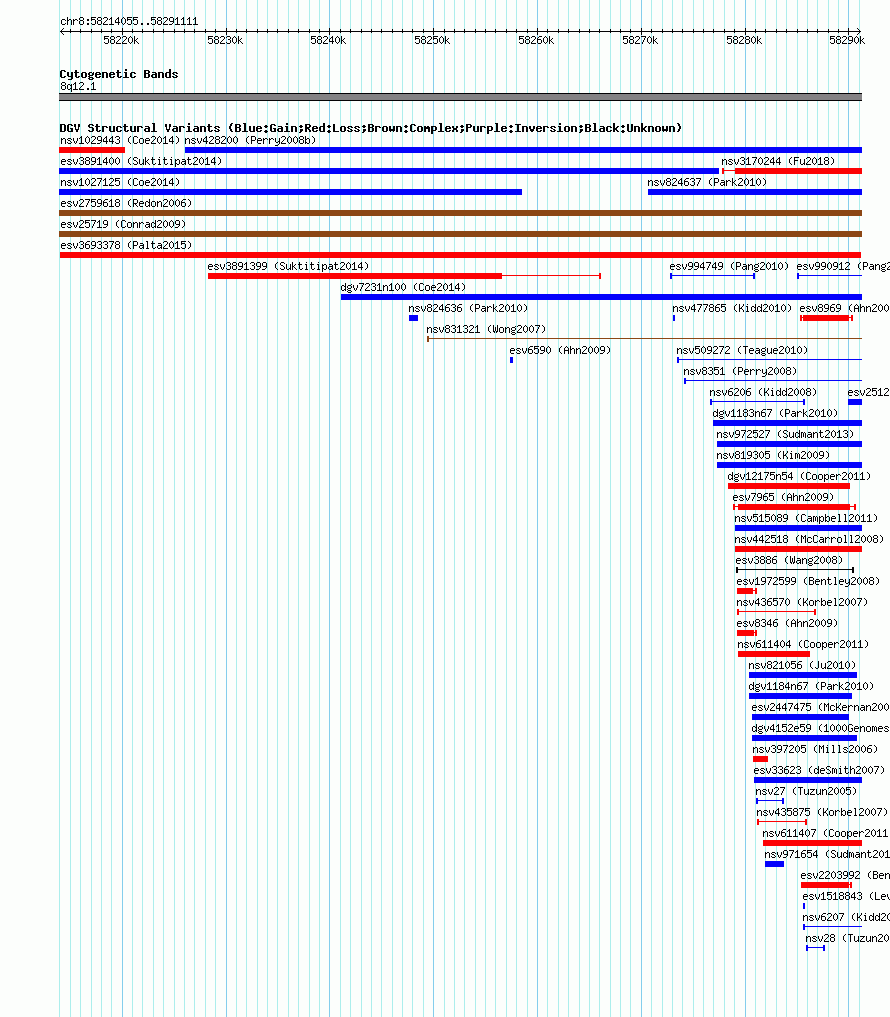Click the dgv12175n54 (Cooper2011) label

coord(799,476)
